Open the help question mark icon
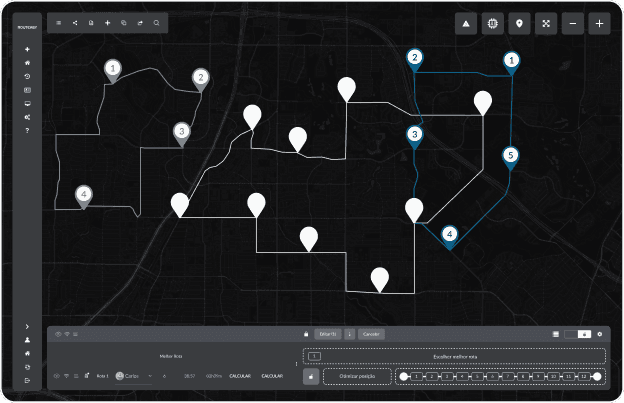 click(x=27, y=131)
